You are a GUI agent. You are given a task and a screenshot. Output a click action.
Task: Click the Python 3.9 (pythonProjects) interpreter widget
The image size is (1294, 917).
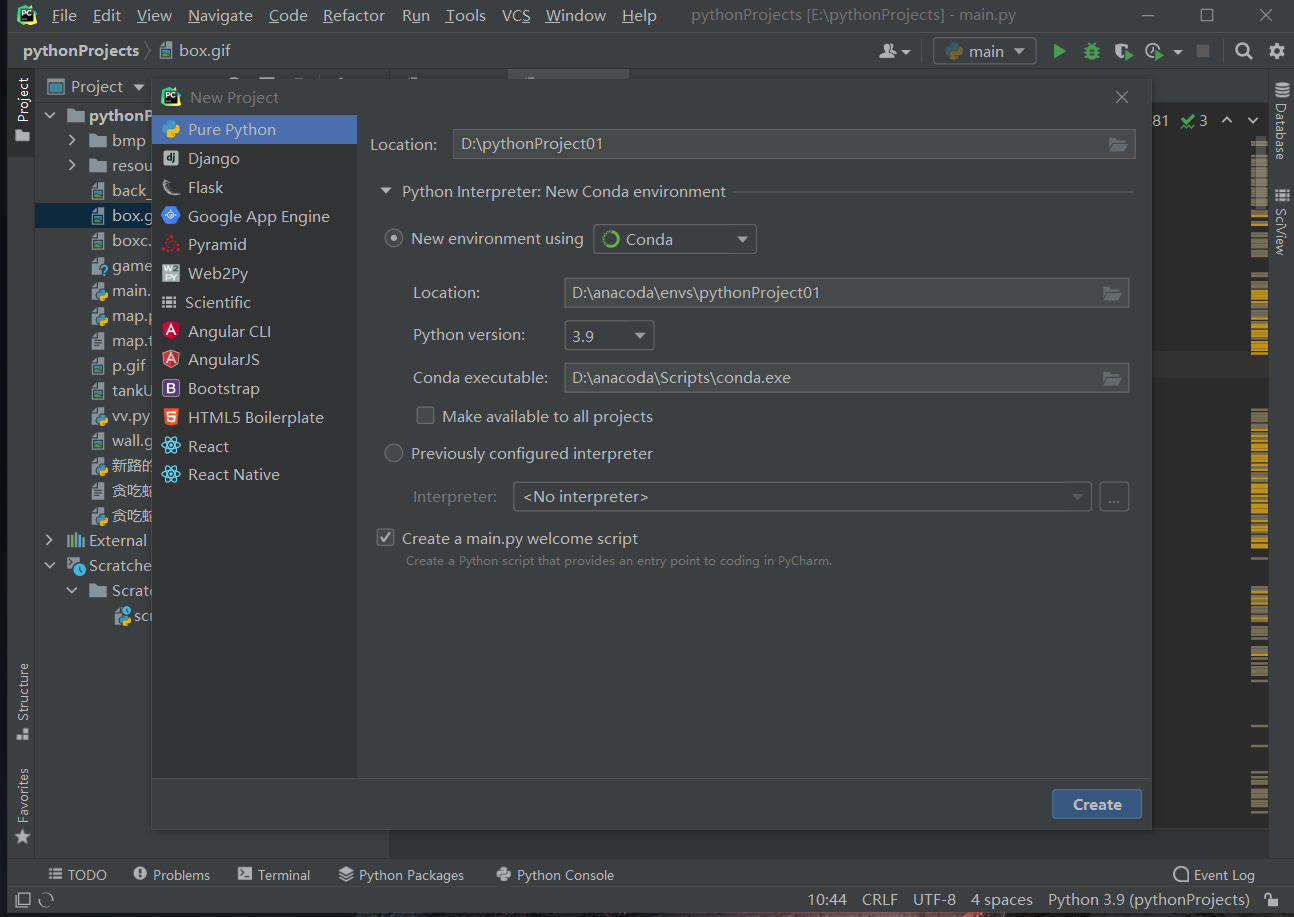point(1149,900)
